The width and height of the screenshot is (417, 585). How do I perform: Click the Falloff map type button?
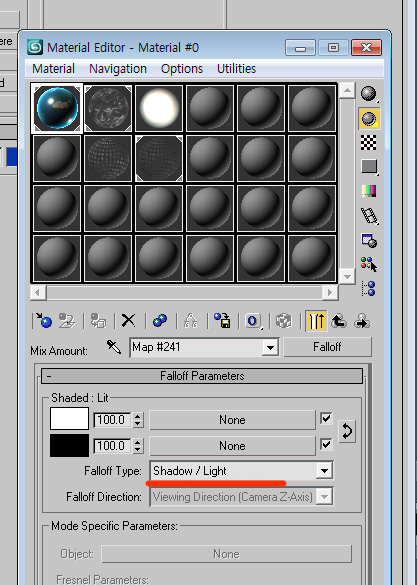pos(327,347)
